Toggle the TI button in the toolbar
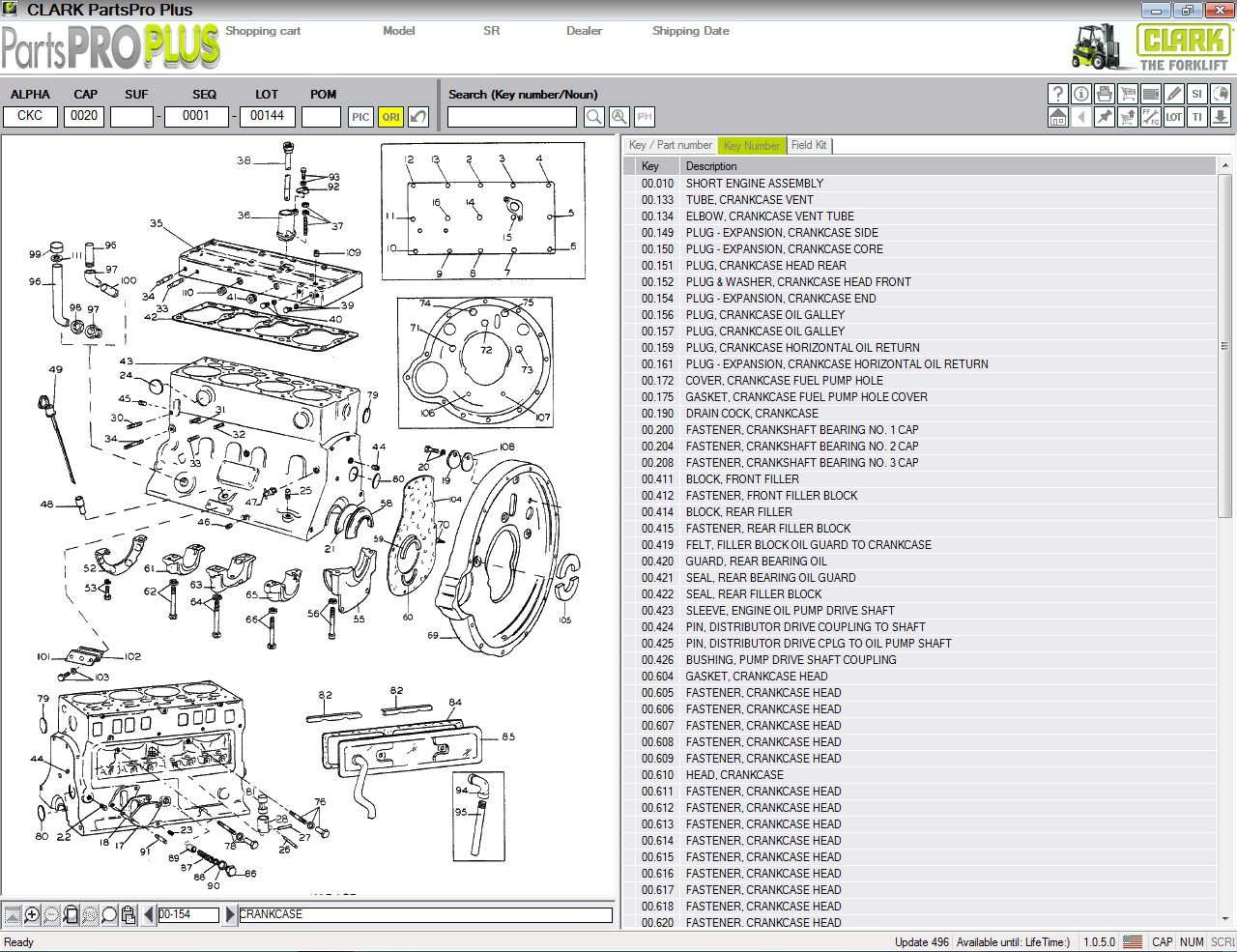The height and width of the screenshot is (952, 1237). tap(1196, 117)
